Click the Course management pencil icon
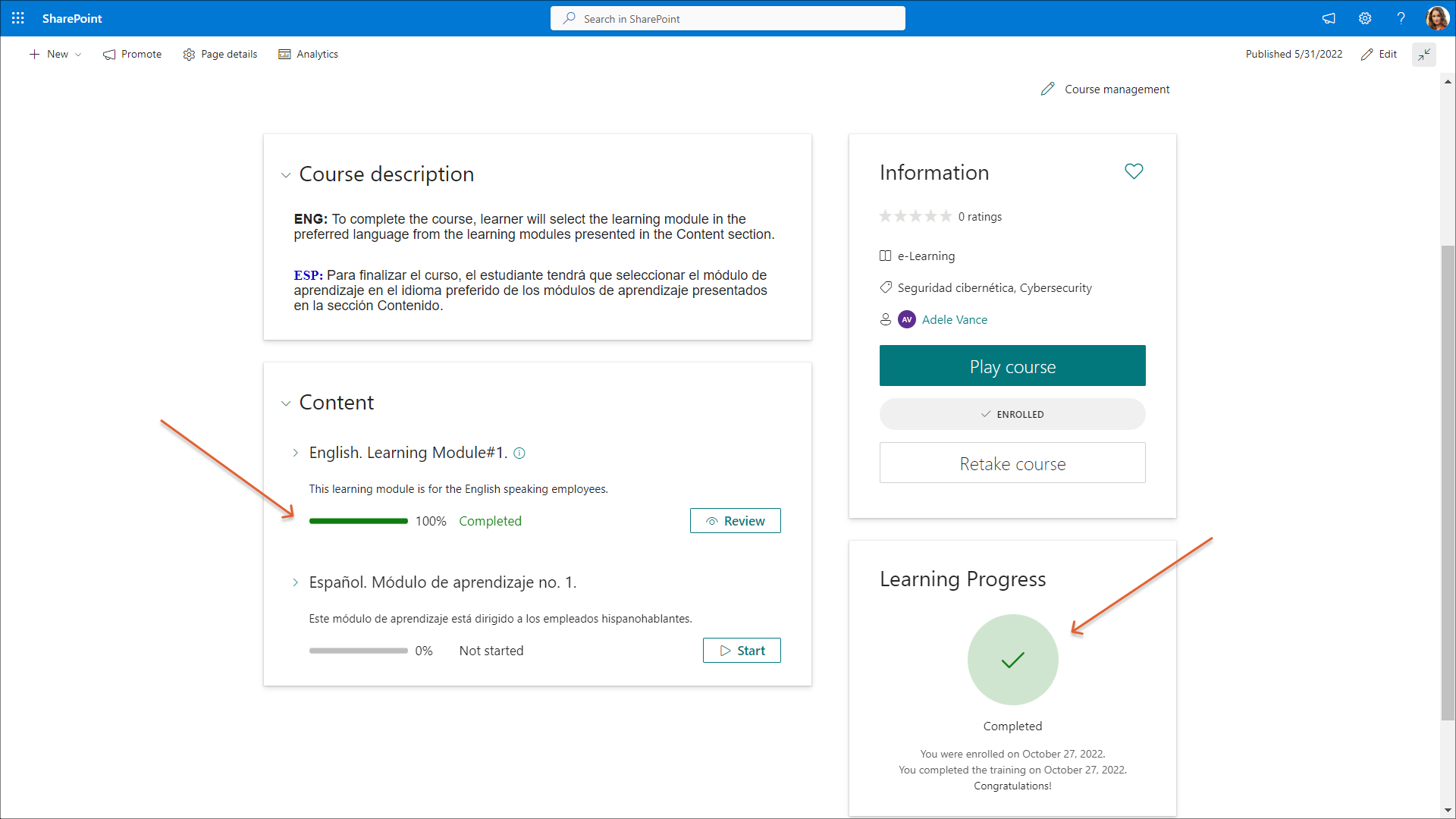 (x=1047, y=89)
